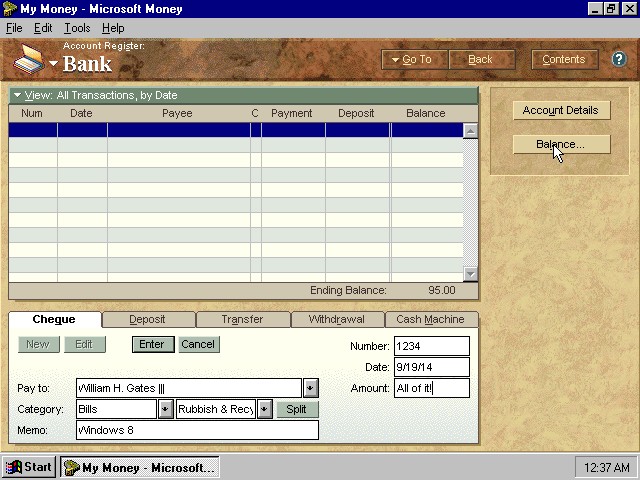Click the My Money title bar icon
The height and width of the screenshot is (480, 640).
10,8
